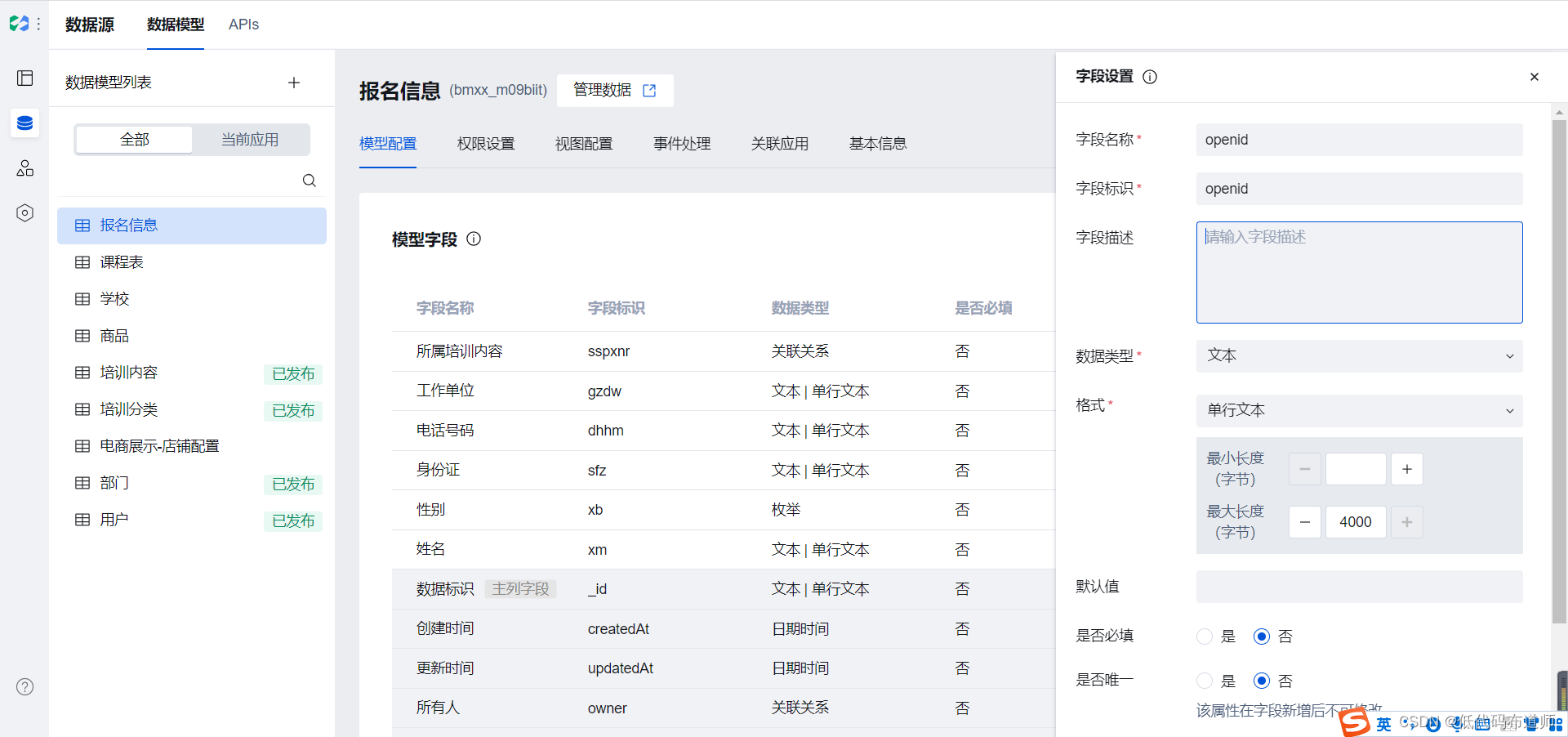
Task: Click table icon beside 课程表
Action: click(82, 262)
